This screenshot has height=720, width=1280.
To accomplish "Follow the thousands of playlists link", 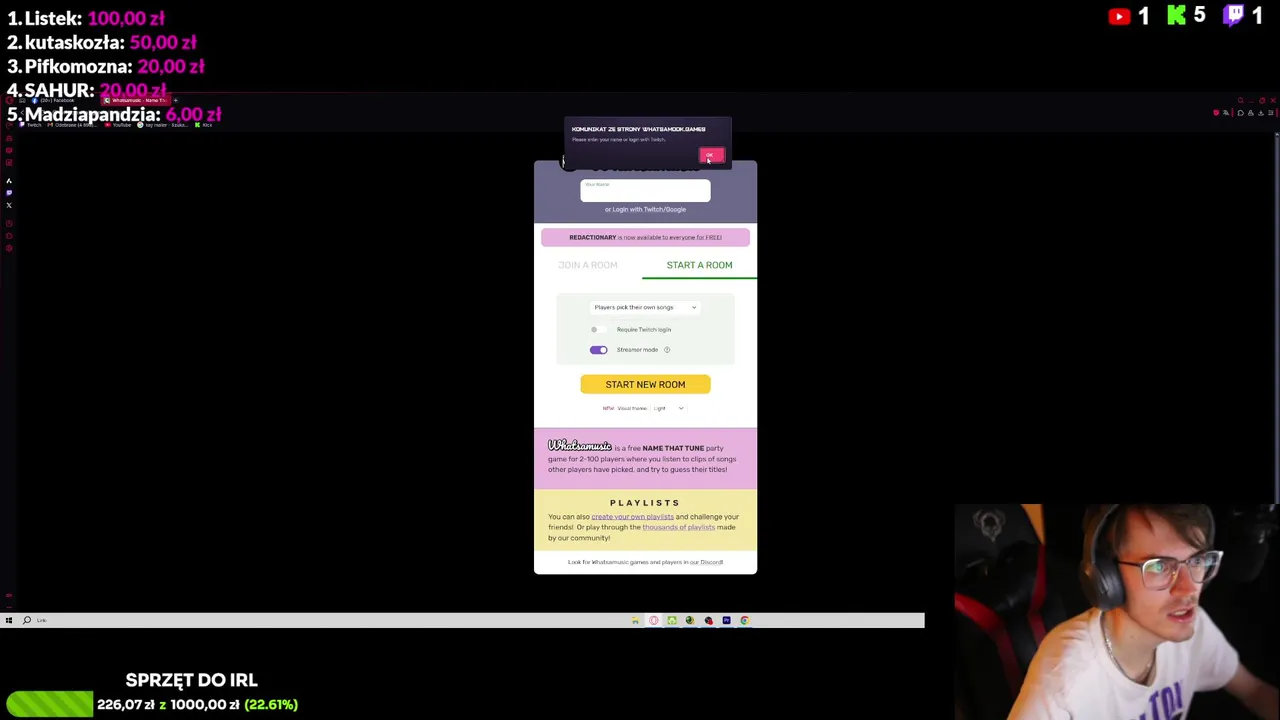I will [x=678, y=527].
